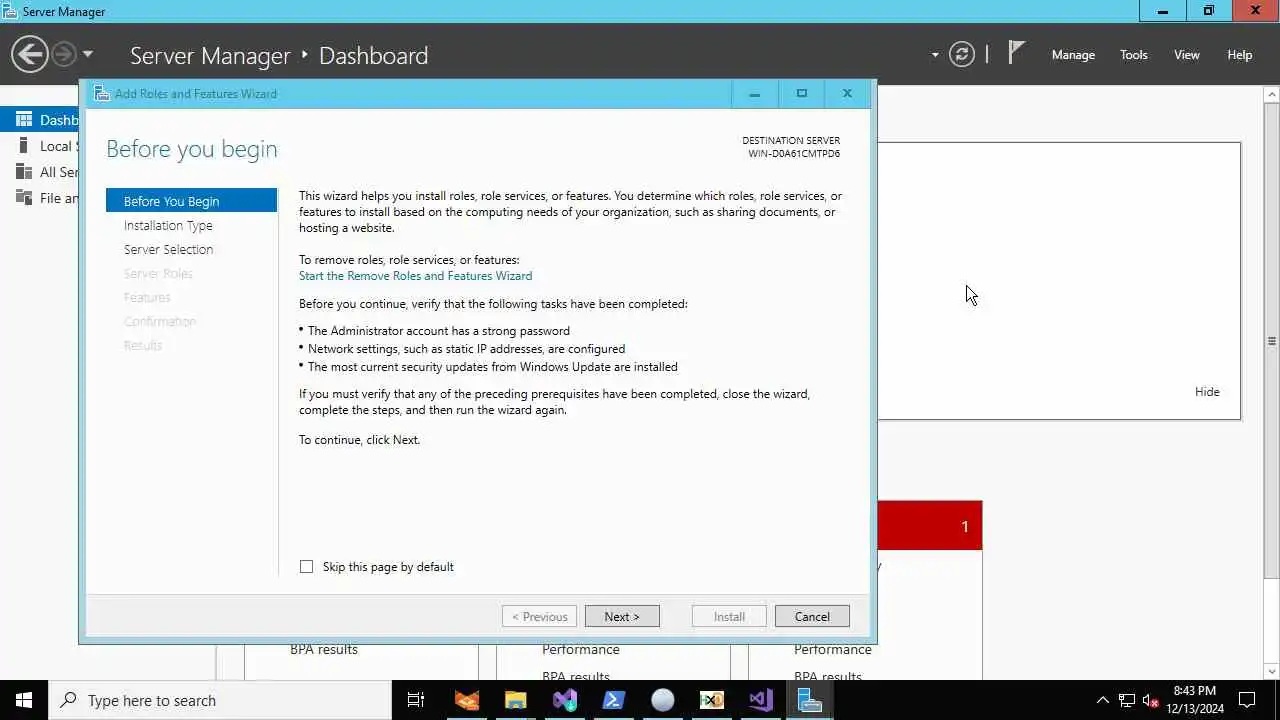1280x720 pixels.
Task: Hide the welcome tile in dashboard
Action: coord(1207,392)
